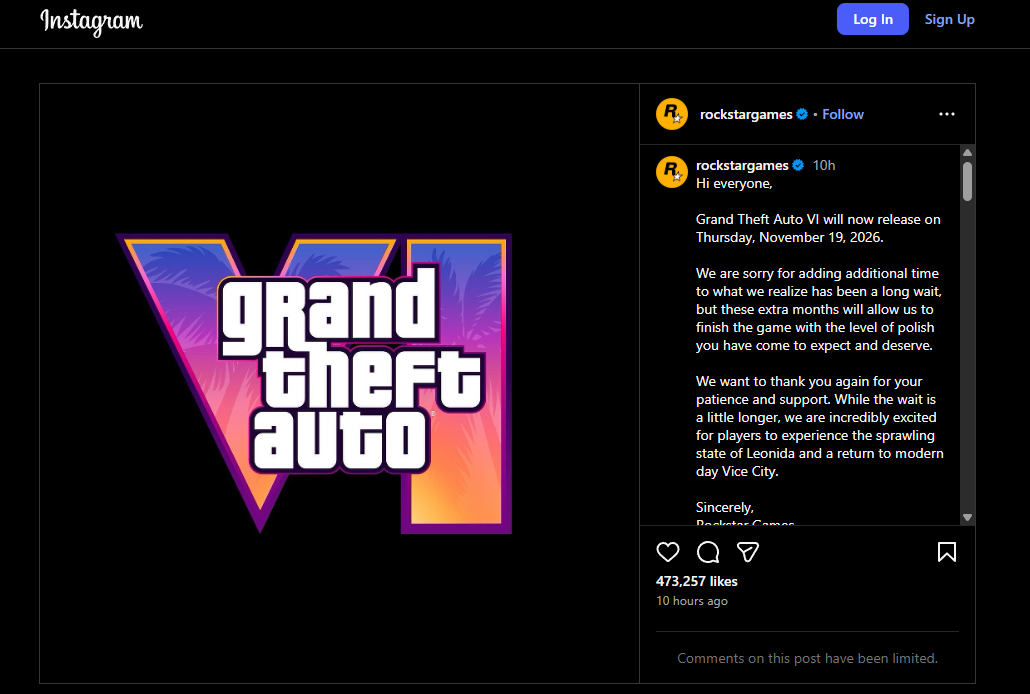
Task: Click the 10h timestamp
Action: coord(824,166)
